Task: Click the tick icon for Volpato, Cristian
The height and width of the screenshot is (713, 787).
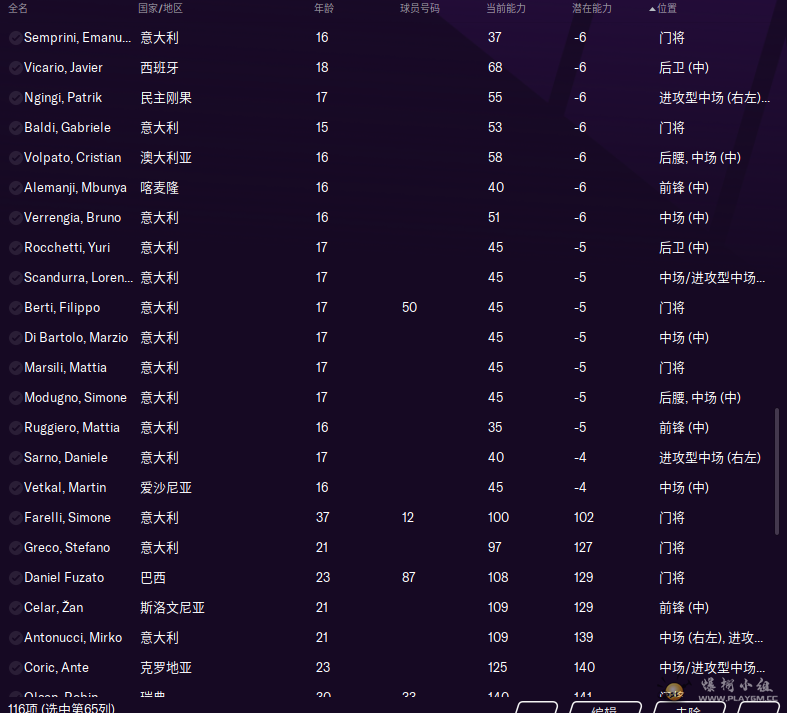Action: [15, 158]
